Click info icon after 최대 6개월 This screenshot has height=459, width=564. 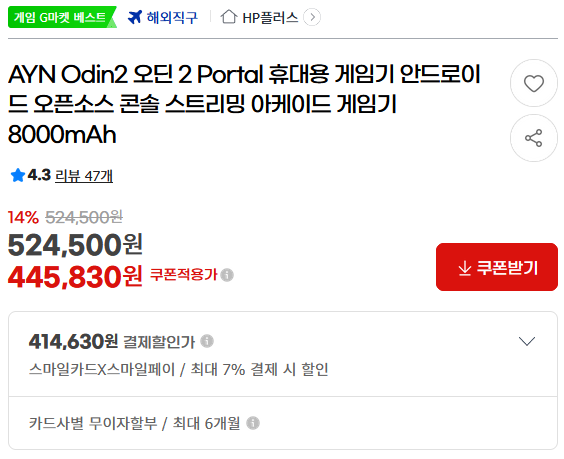[x=253, y=423]
